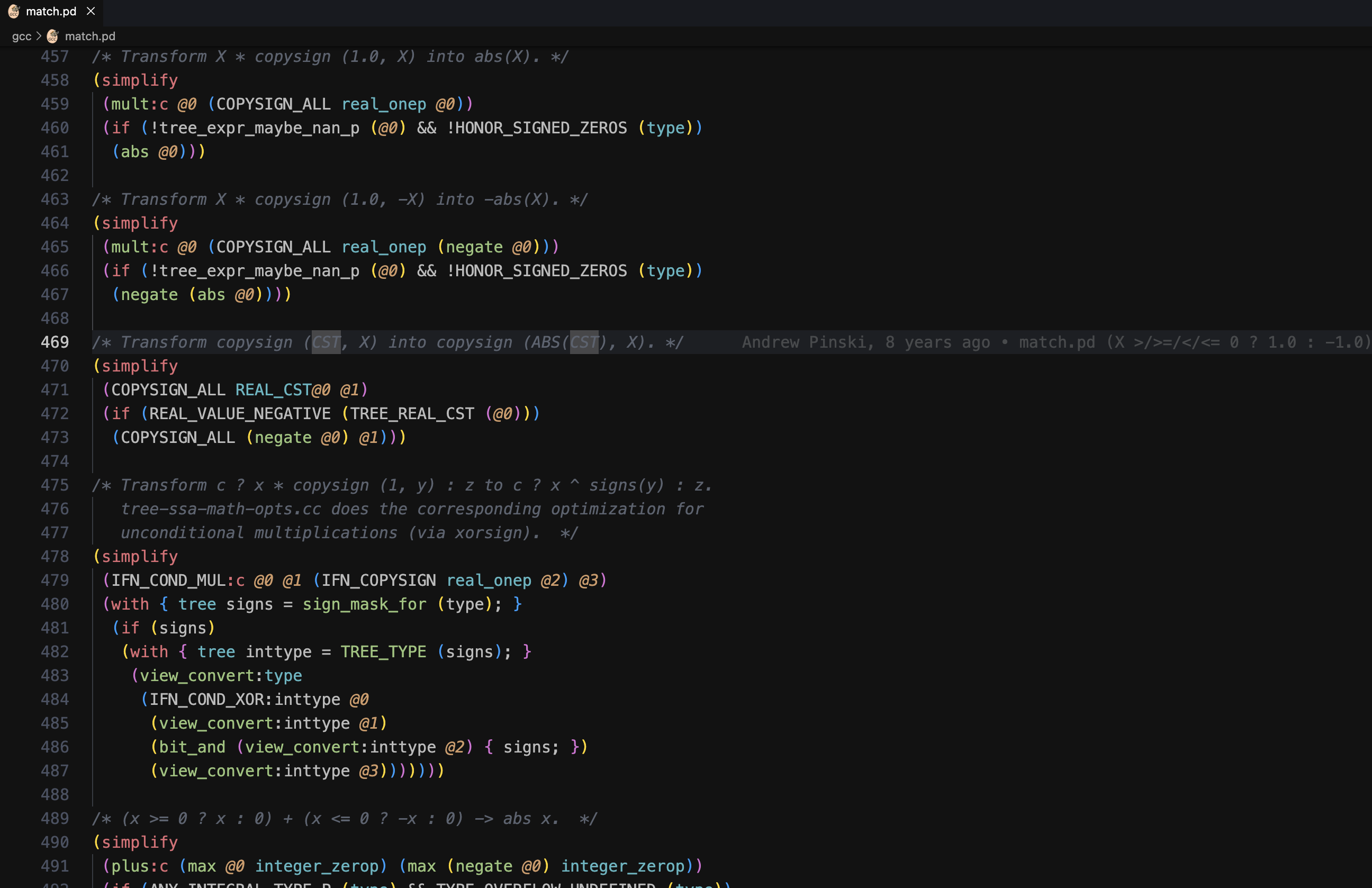Open the match.pd breadcrumb item
Image resolution: width=1372 pixels, height=888 pixels.
[90, 37]
